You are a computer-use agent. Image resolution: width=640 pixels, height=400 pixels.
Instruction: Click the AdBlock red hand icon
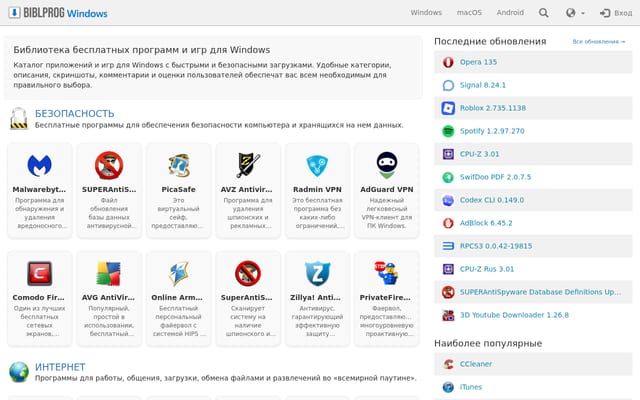point(448,223)
